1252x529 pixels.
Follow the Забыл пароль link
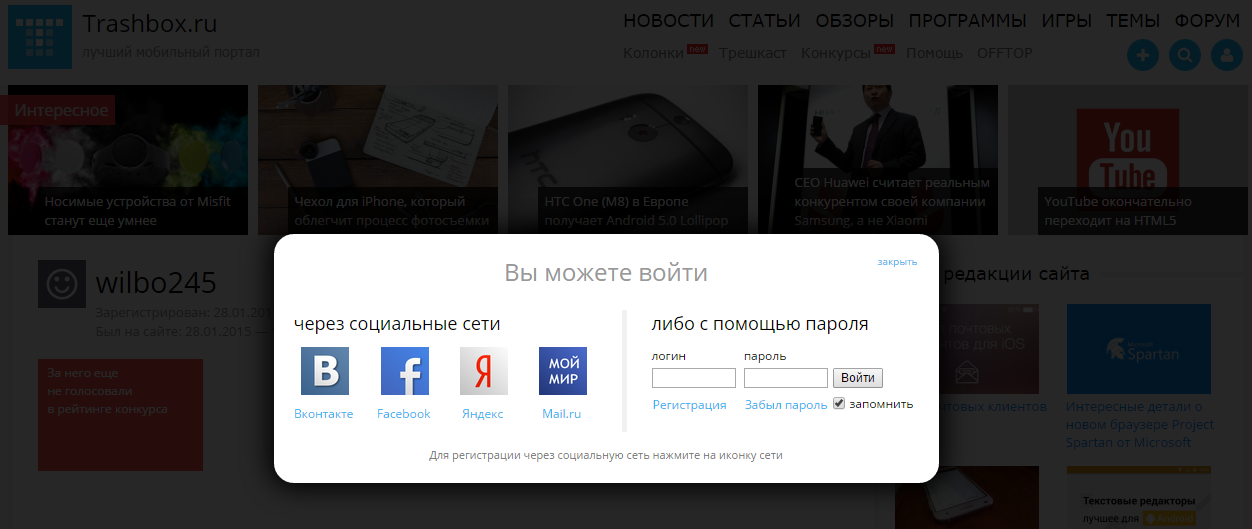786,405
